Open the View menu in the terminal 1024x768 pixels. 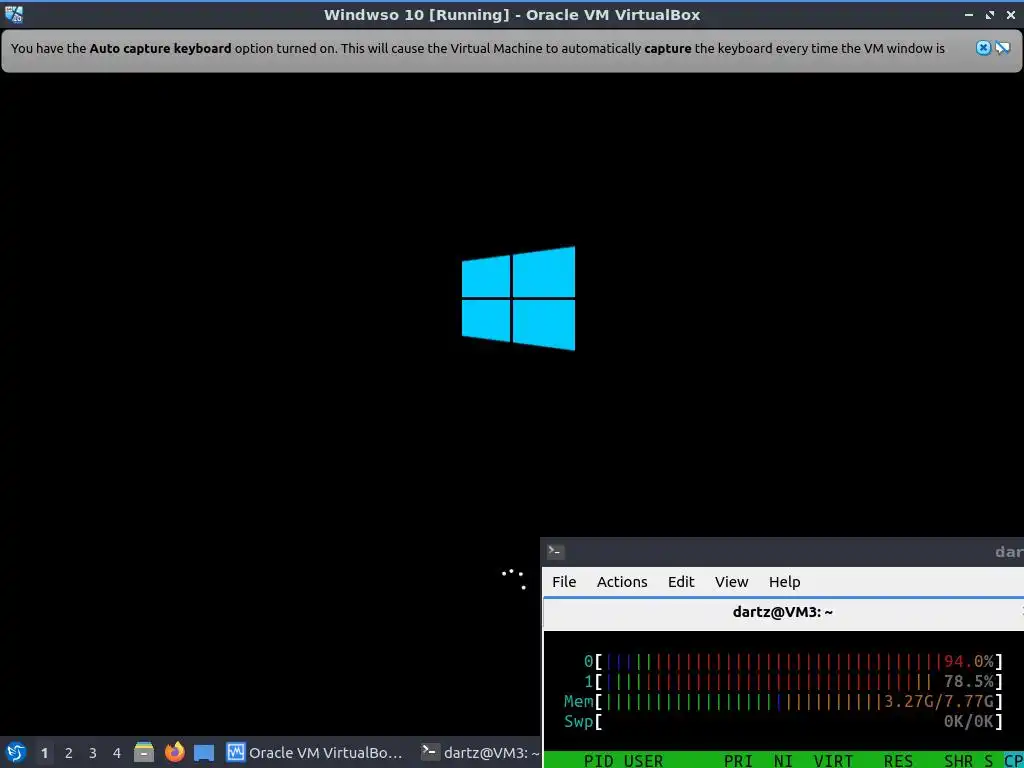(731, 582)
